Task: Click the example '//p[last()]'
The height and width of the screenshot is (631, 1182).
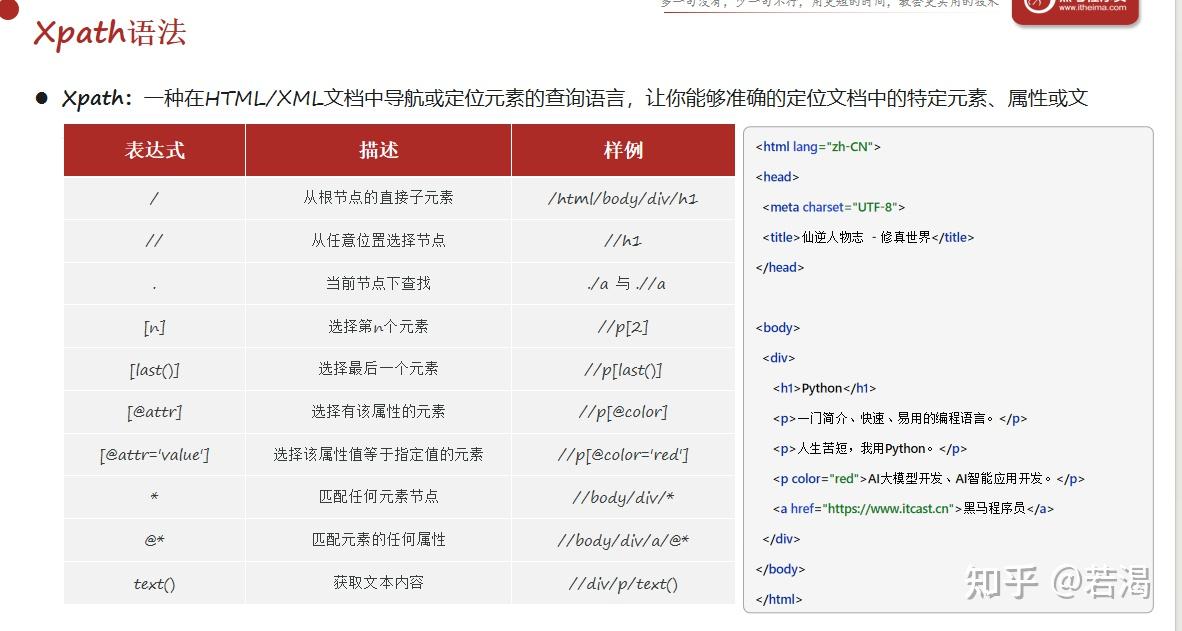Action: click(x=623, y=370)
